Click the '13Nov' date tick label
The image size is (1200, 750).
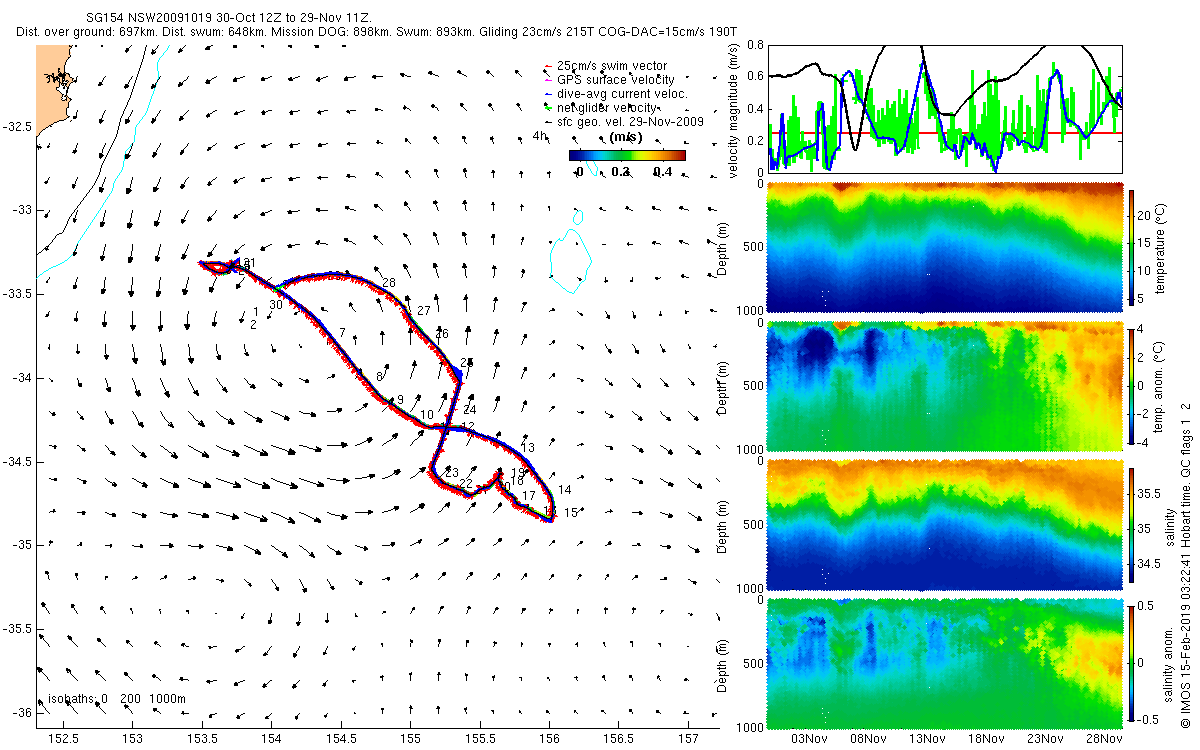[x=927, y=738]
